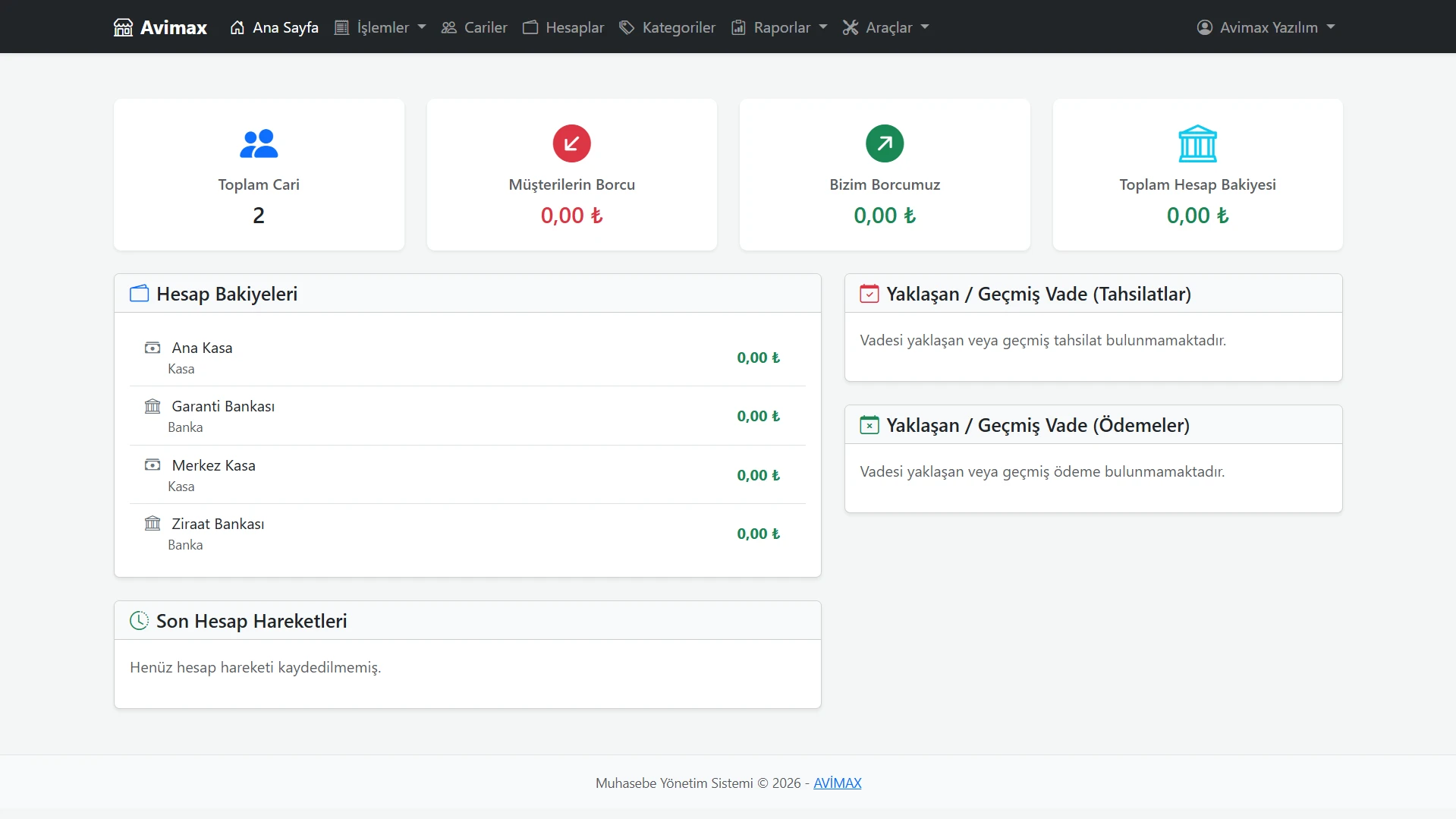The width and height of the screenshot is (1456, 819).
Task: Click the Avimax shop logo icon
Action: [123, 27]
